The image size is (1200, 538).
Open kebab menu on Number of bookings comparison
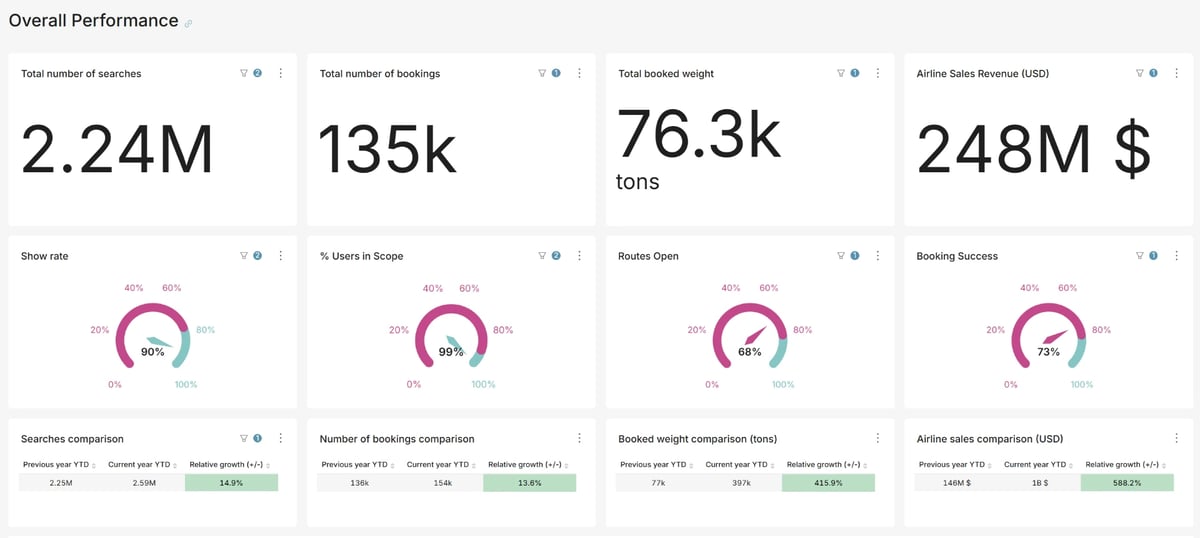coord(579,438)
